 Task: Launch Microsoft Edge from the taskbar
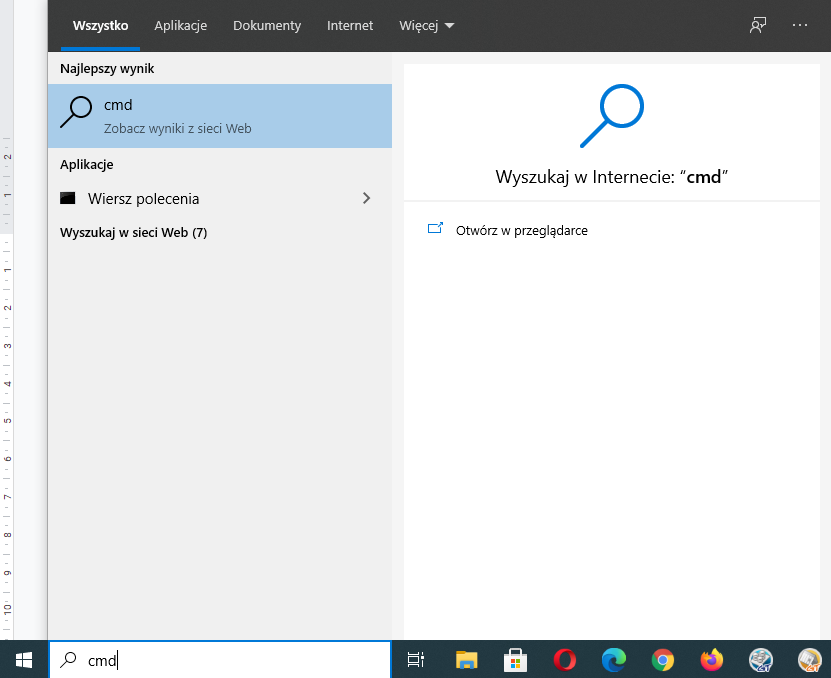[613, 659]
